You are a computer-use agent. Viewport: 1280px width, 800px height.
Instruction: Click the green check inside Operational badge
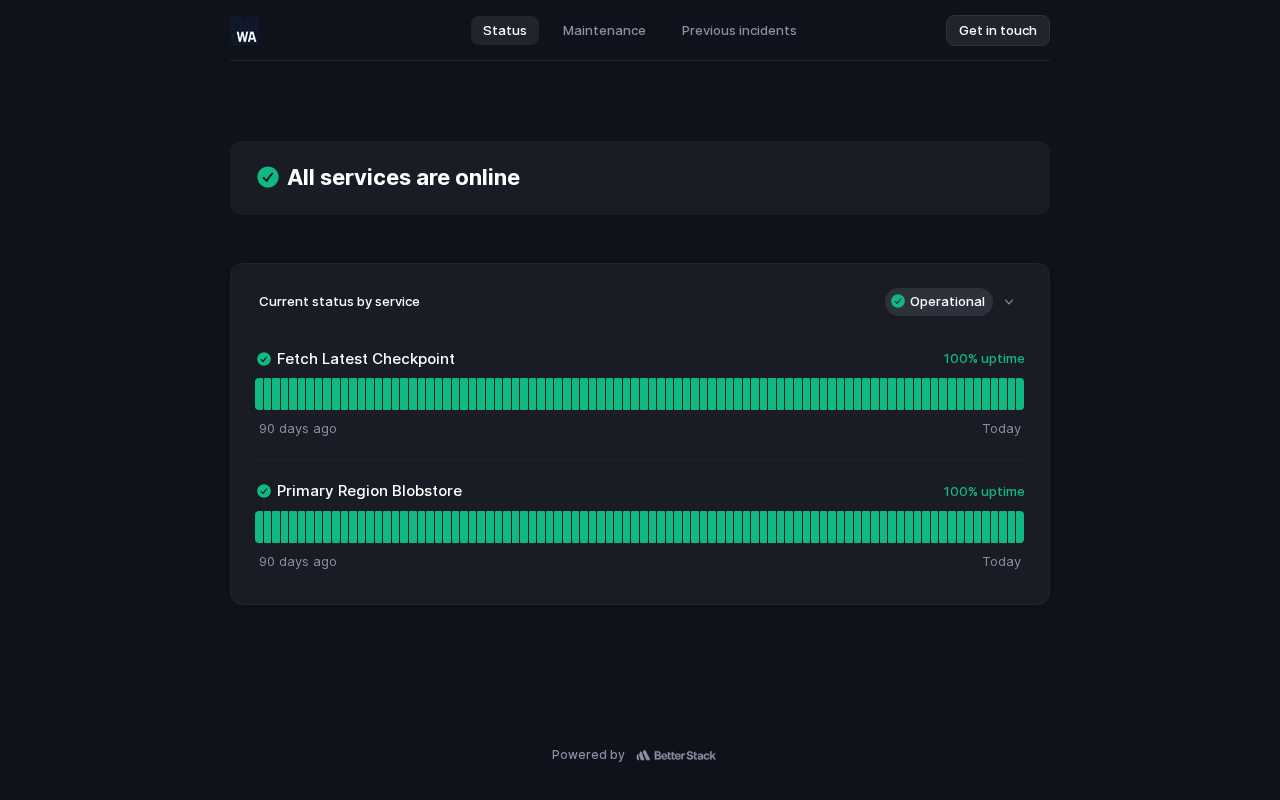(898, 302)
